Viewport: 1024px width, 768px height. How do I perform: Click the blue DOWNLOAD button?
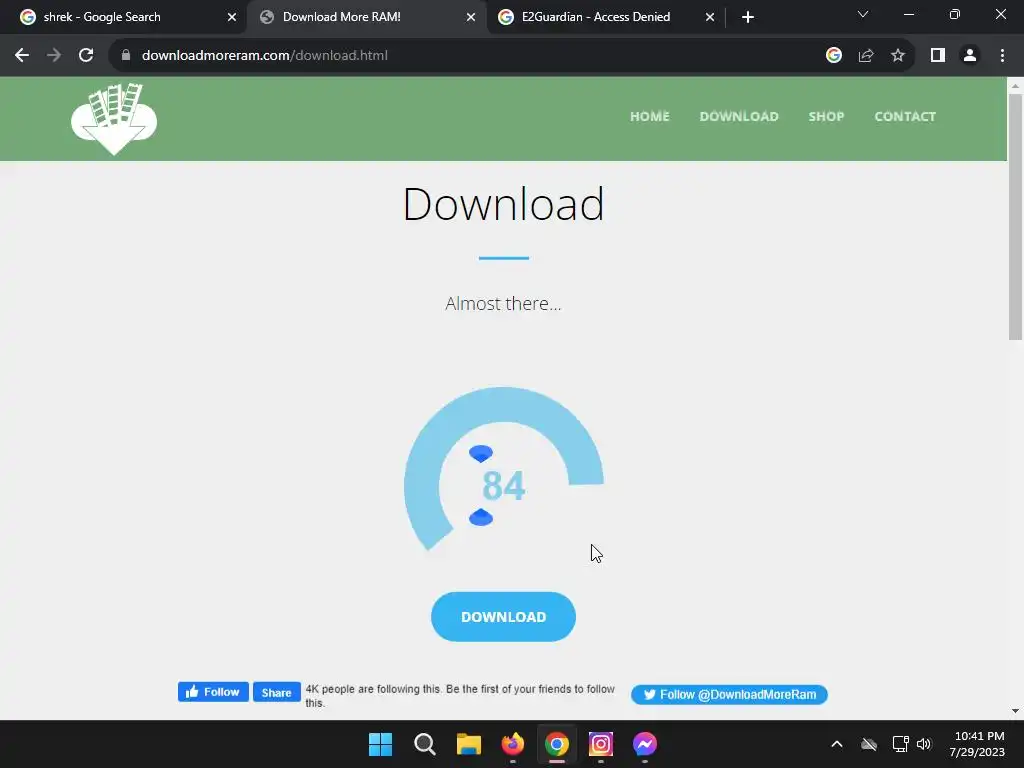pyautogui.click(x=504, y=617)
